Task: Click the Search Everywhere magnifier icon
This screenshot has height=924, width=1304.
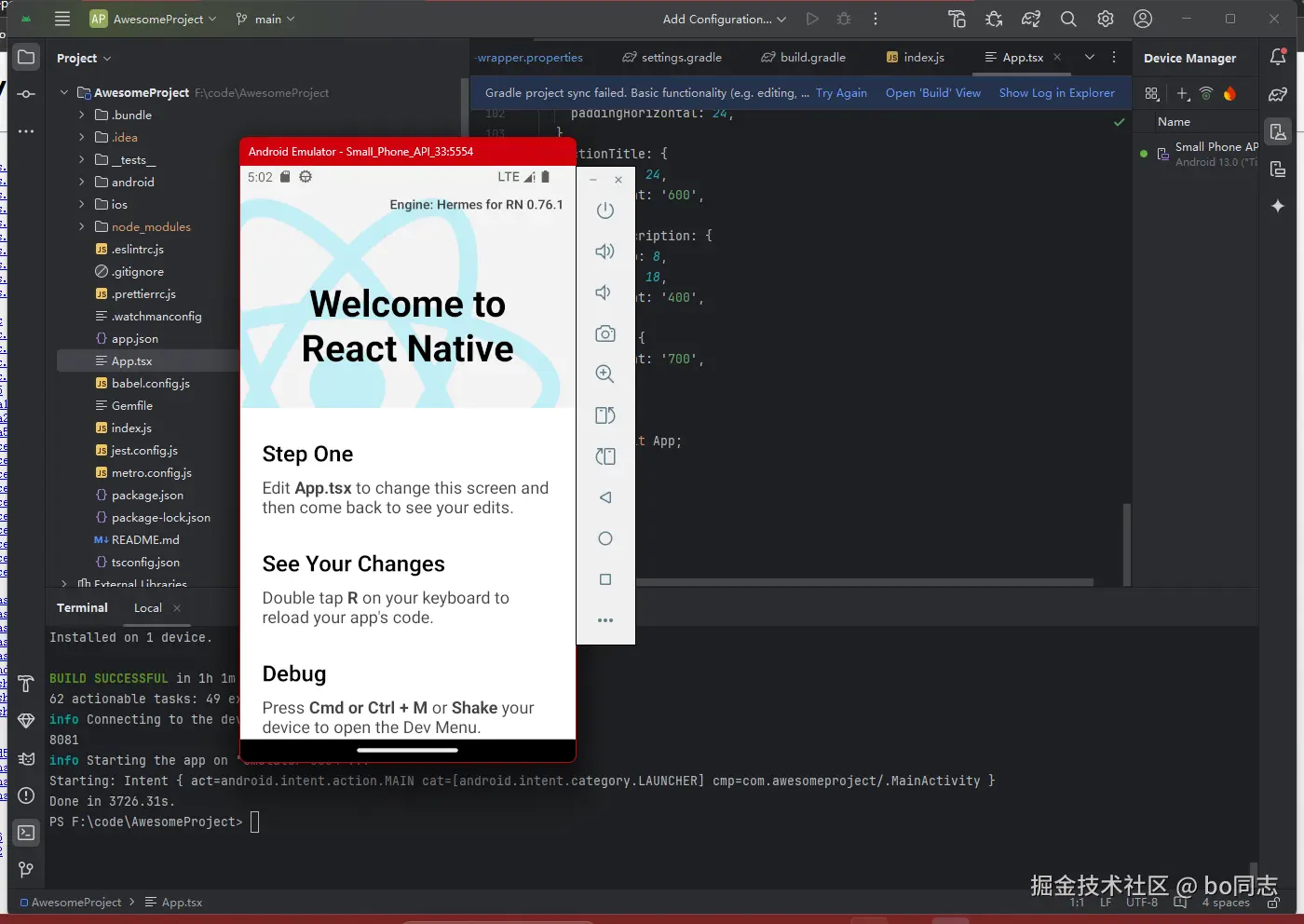Action: 1068,19
